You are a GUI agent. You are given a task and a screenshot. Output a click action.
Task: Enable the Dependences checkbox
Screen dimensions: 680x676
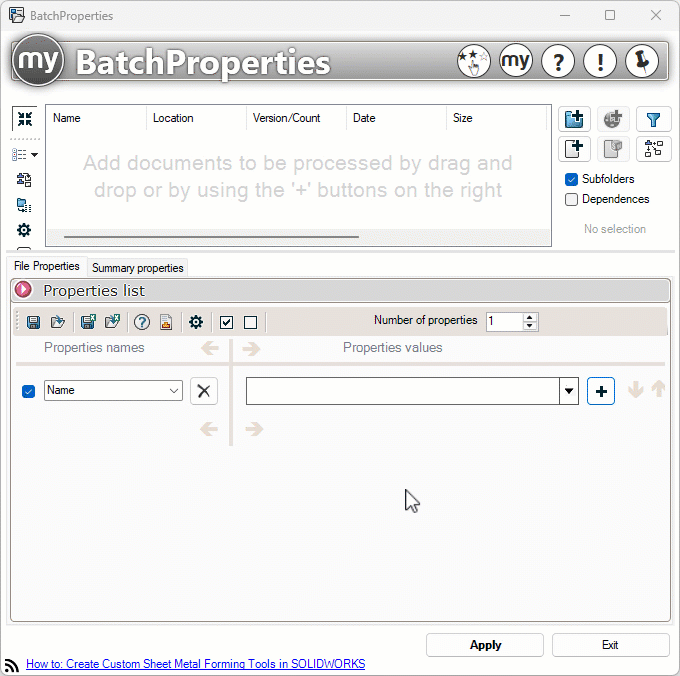pyautogui.click(x=572, y=199)
